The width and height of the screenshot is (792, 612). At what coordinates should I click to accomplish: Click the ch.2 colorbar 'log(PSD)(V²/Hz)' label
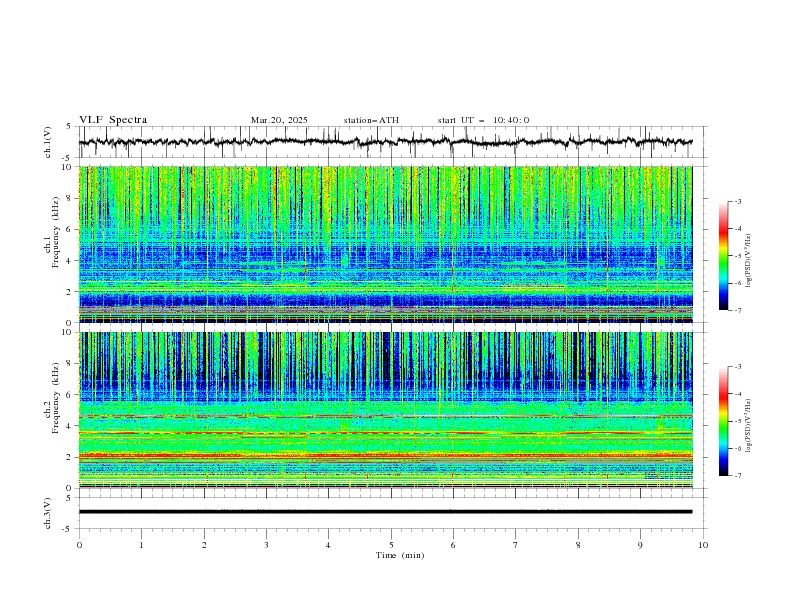(x=748, y=425)
